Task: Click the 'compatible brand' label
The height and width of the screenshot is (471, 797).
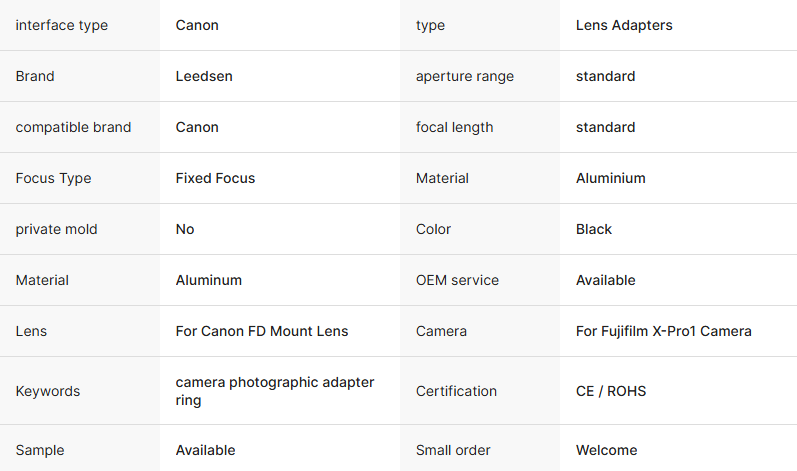Action: pyautogui.click(x=73, y=127)
